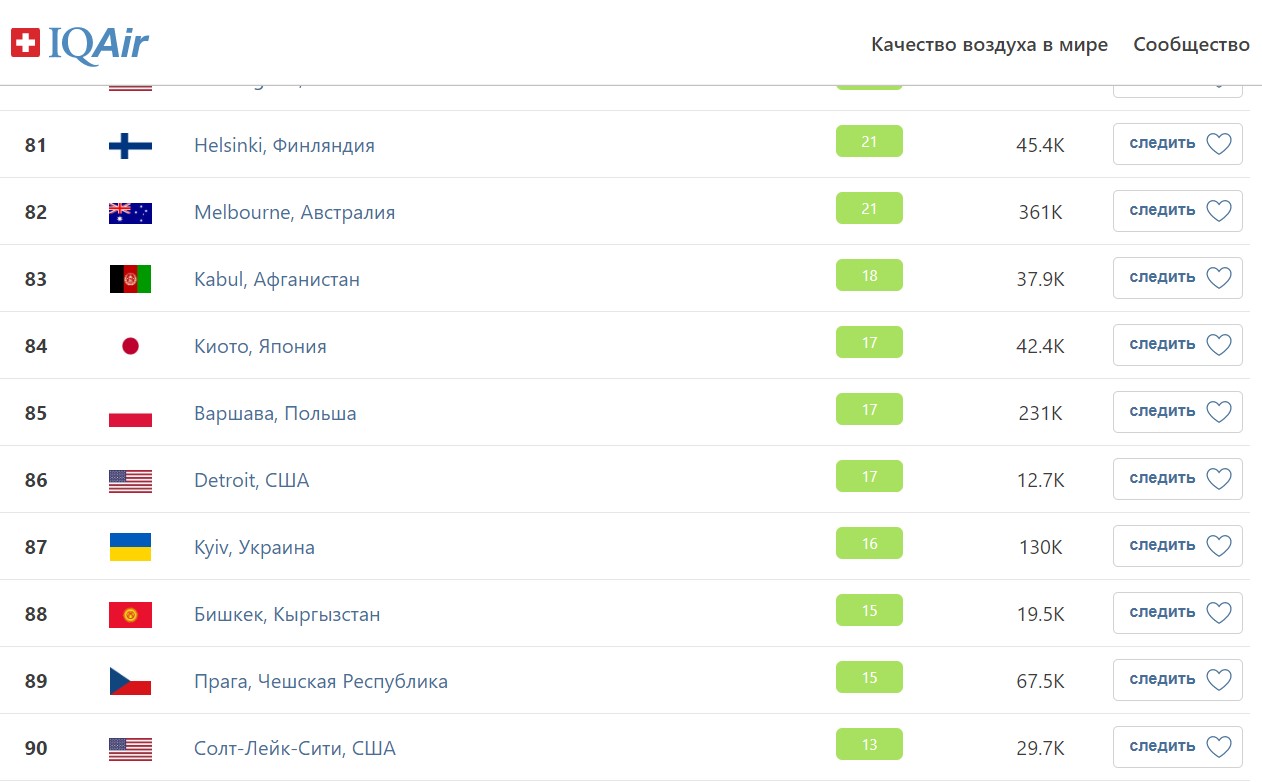Viewport: 1262px width, 782px height.
Task: Click the Japan flag beside Киото
Action: click(130, 346)
